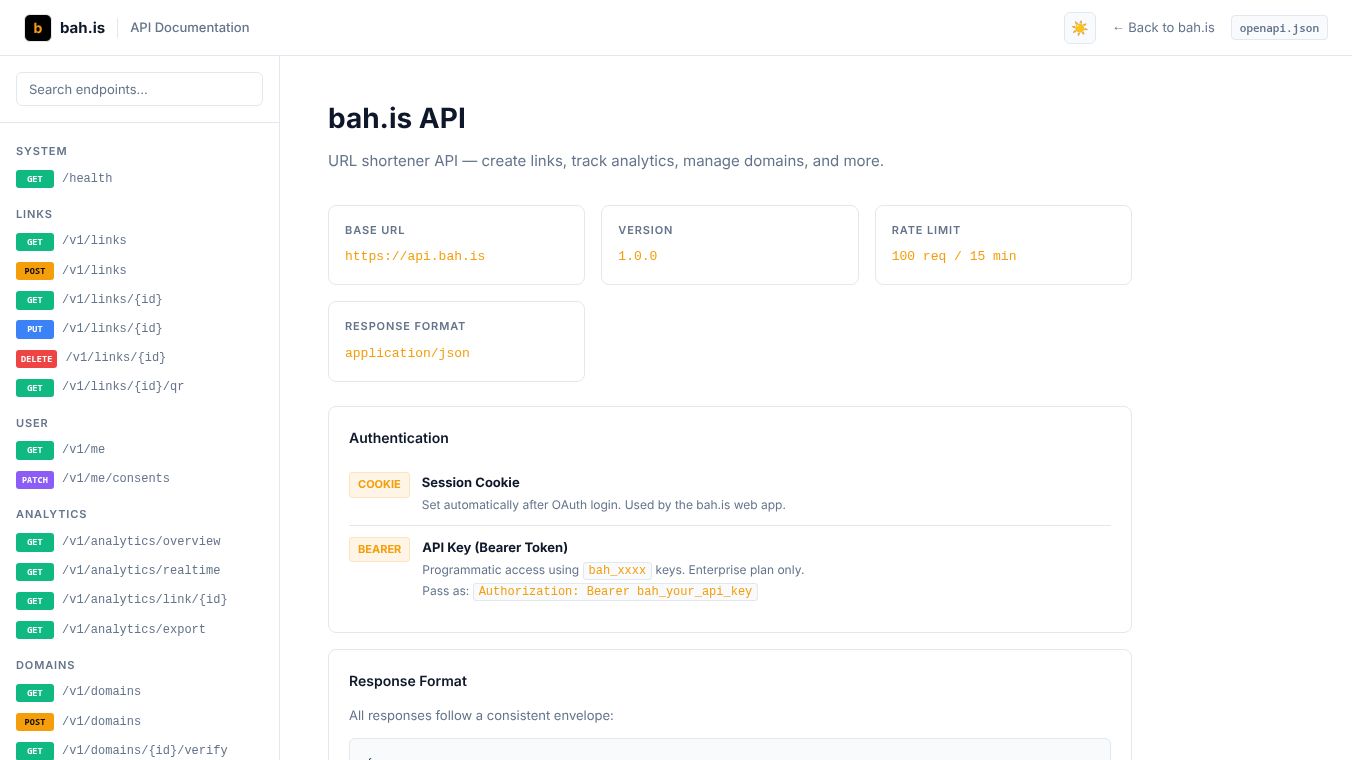Click the https://api.bah.is base URL value
1352x760 pixels.
[415, 256]
